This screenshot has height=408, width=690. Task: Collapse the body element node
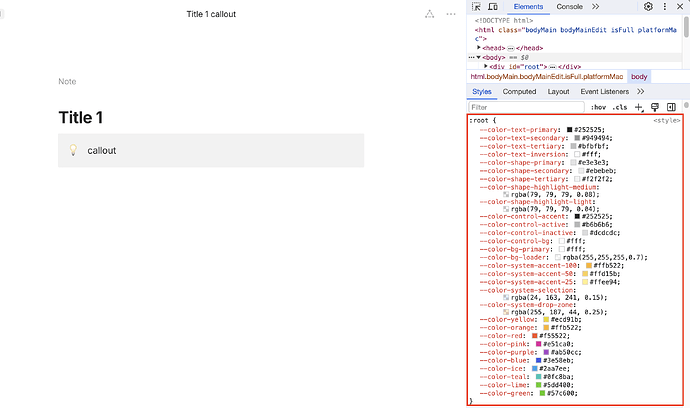click(x=479, y=57)
